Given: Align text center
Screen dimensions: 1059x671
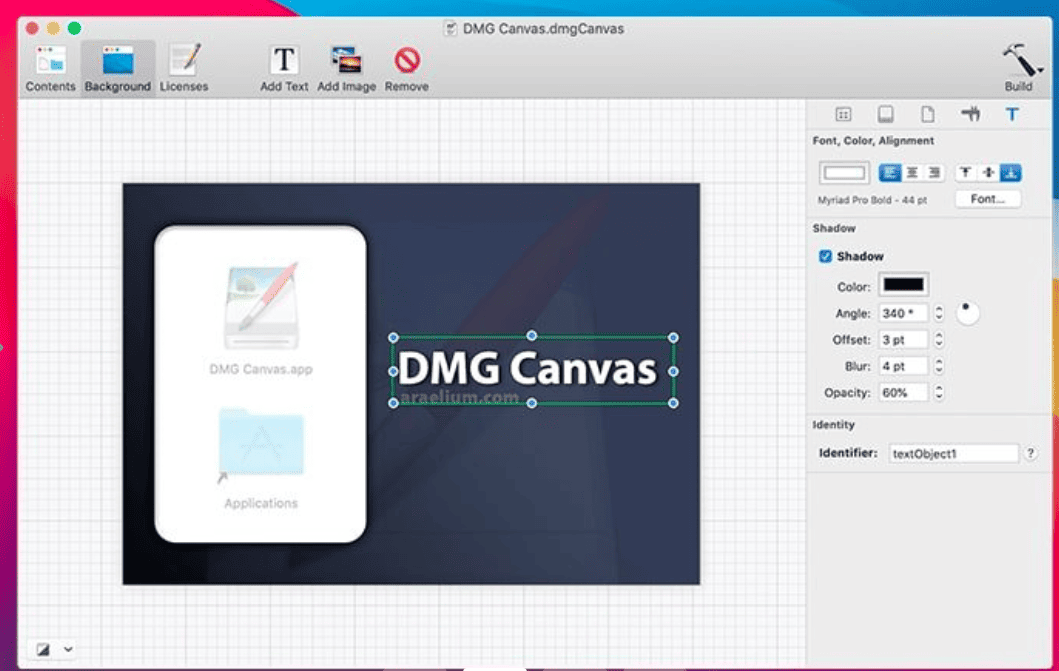Looking at the screenshot, I should 912,173.
